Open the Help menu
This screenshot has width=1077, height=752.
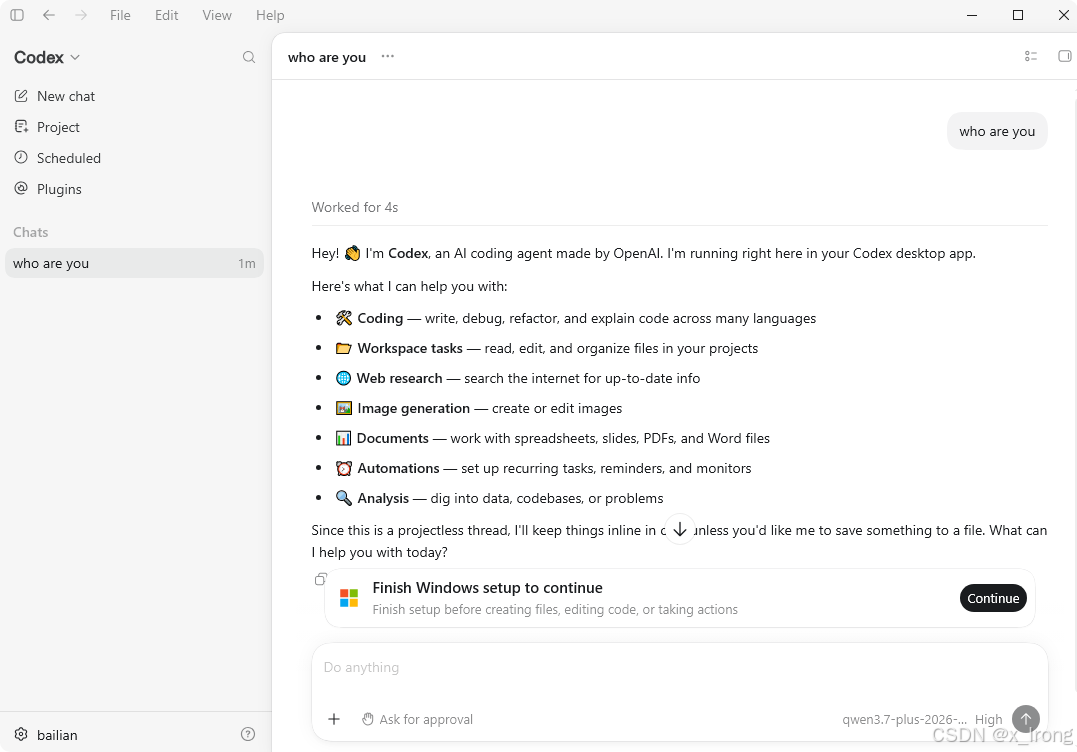pos(270,15)
